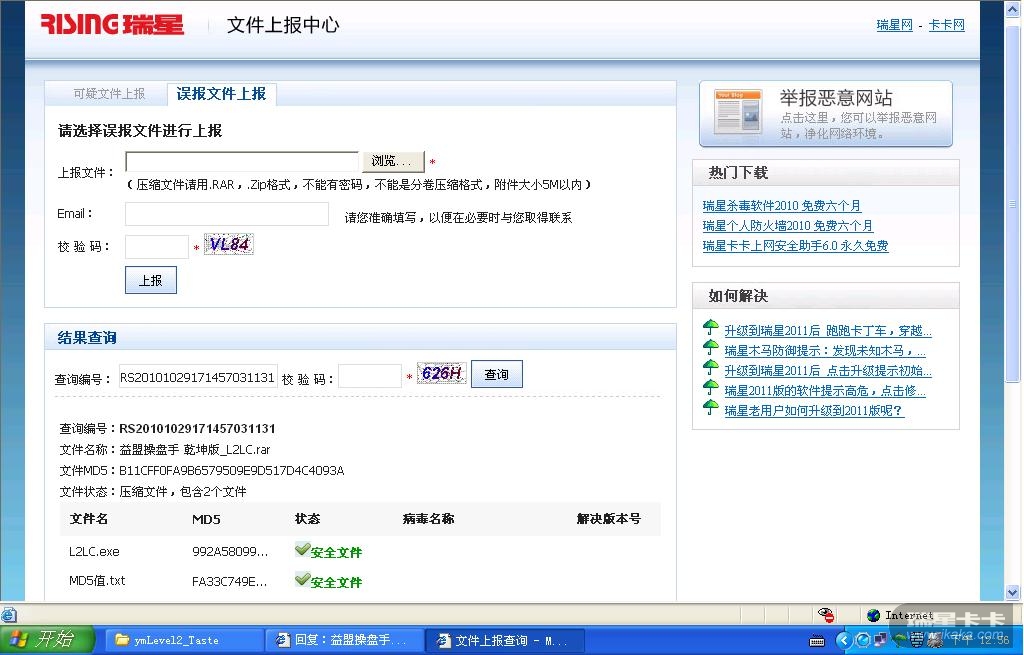The height and width of the screenshot is (655, 1024).
Task: Expand hidden tray icons with the arrow
Action: (844, 640)
